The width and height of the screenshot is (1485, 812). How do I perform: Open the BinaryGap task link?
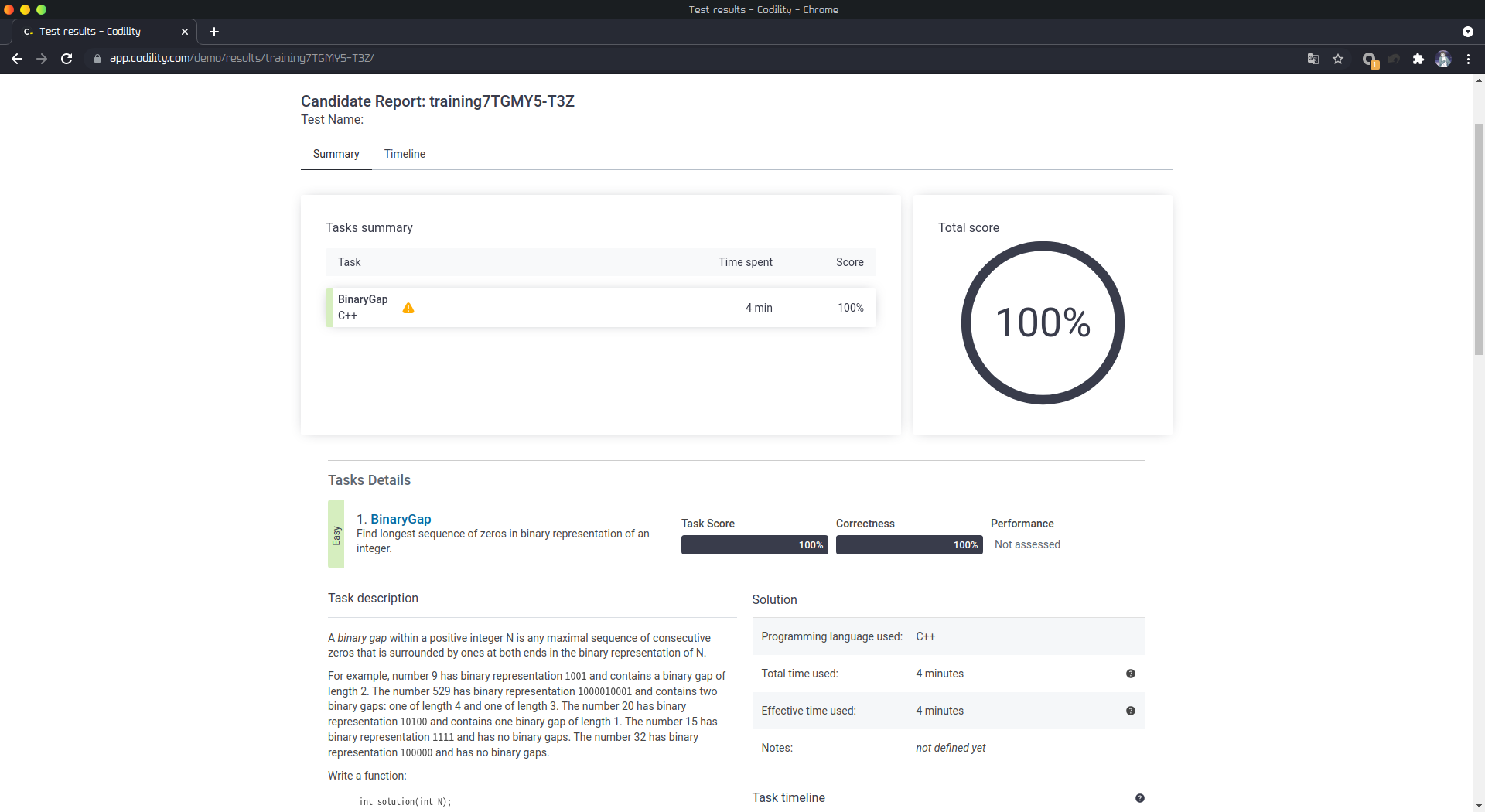401,519
